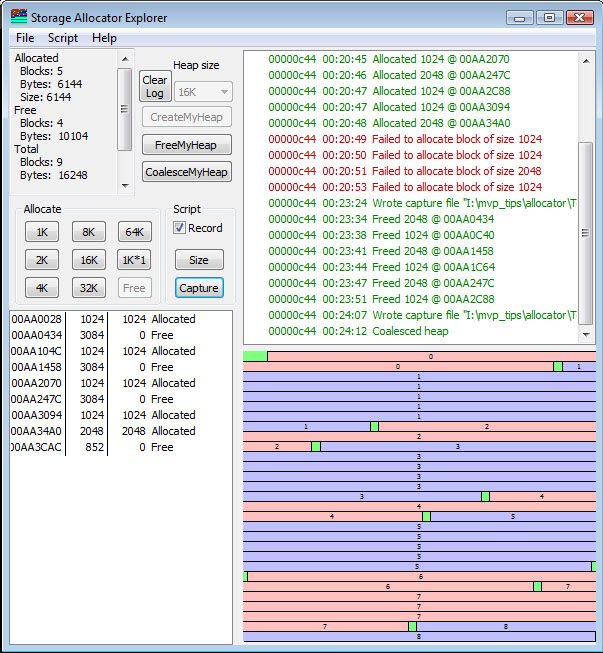This screenshot has width=603, height=653.
Task: Click the statistics panel scrollbar thumb
Action: pos(124,109)
